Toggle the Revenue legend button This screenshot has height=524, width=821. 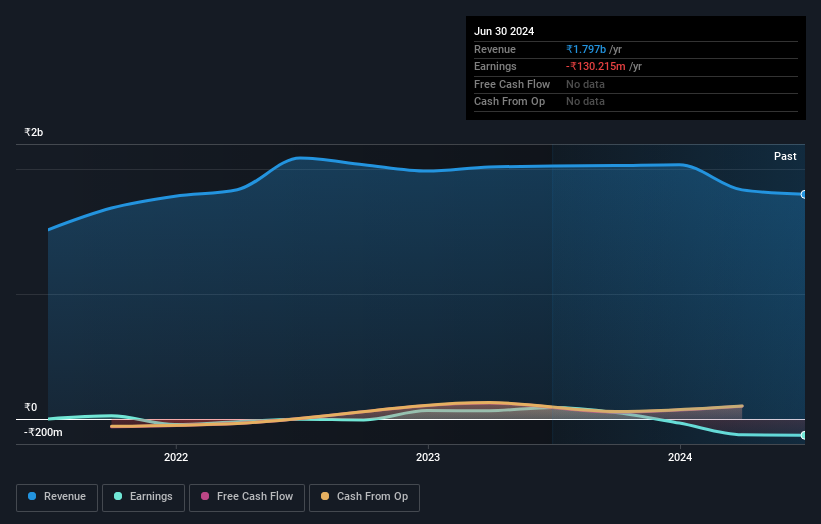point(57,497)
